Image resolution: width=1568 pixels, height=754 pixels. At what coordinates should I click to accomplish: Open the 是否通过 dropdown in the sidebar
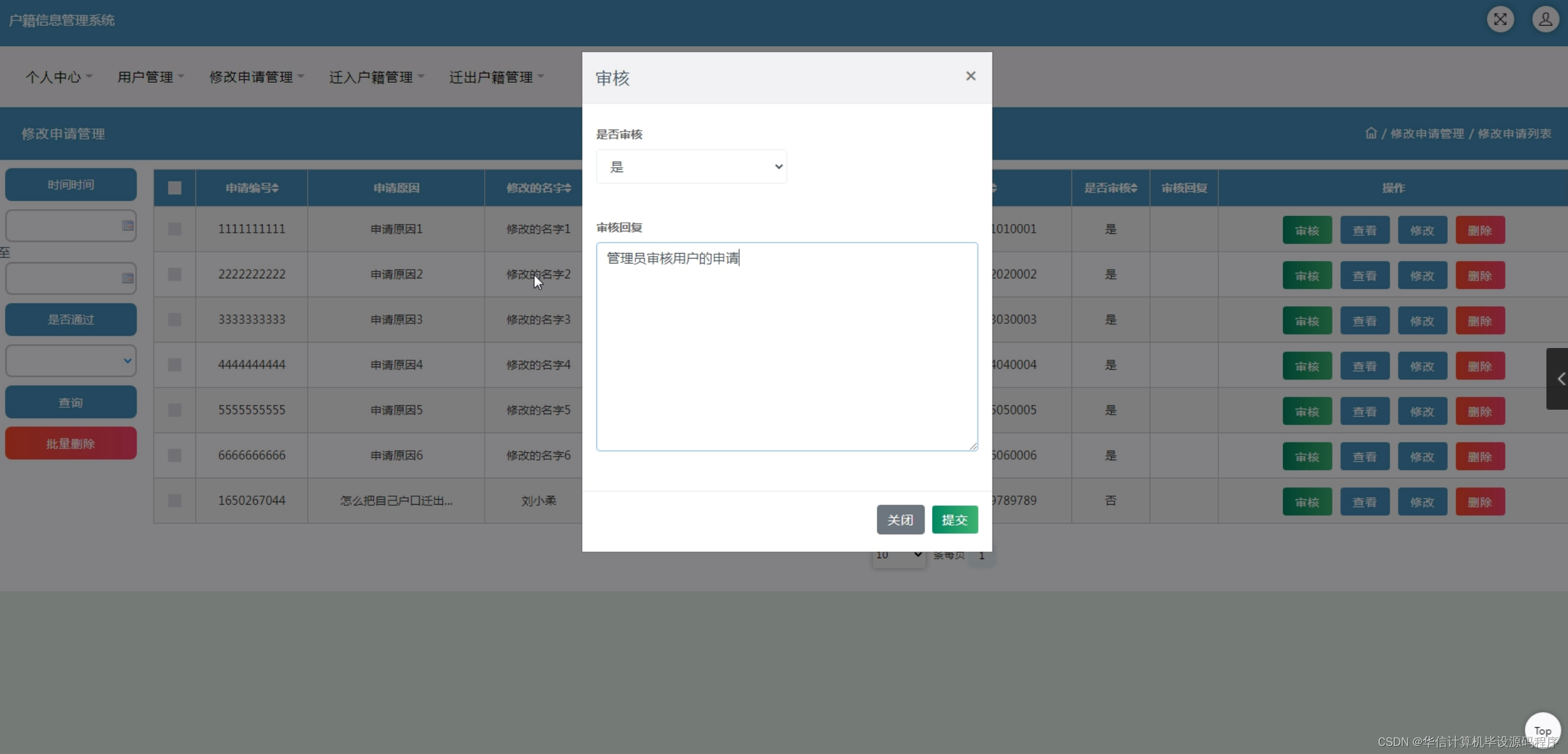pyautogui.click(x=70, y=360)
